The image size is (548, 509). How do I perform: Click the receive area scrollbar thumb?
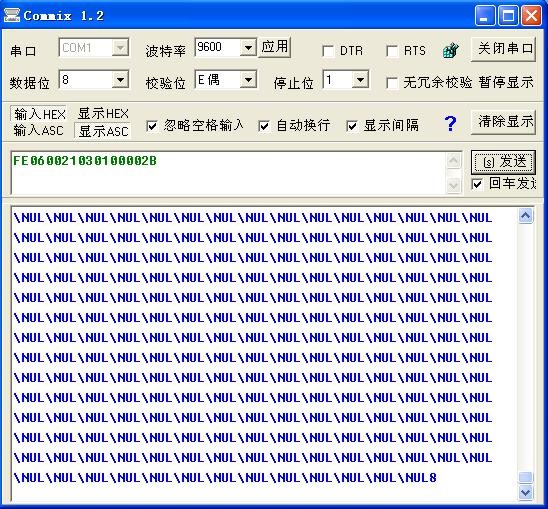[x=526, y=477]
